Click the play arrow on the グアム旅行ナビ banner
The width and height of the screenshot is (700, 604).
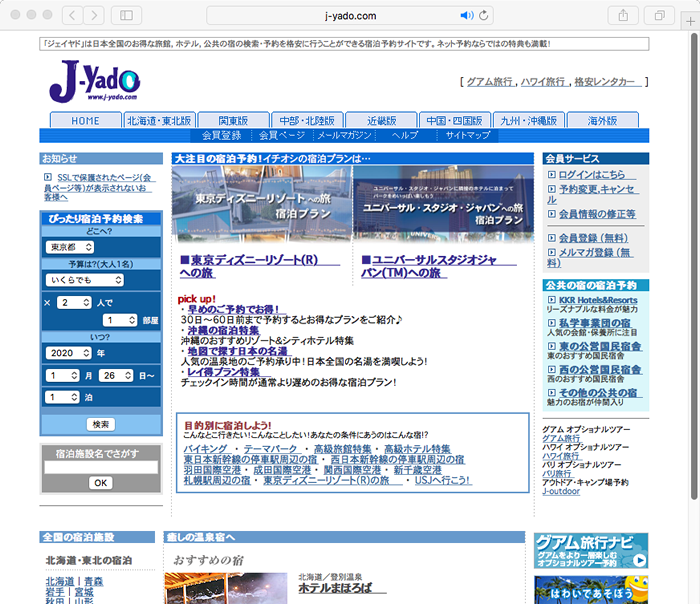click(x=639, y=560)
